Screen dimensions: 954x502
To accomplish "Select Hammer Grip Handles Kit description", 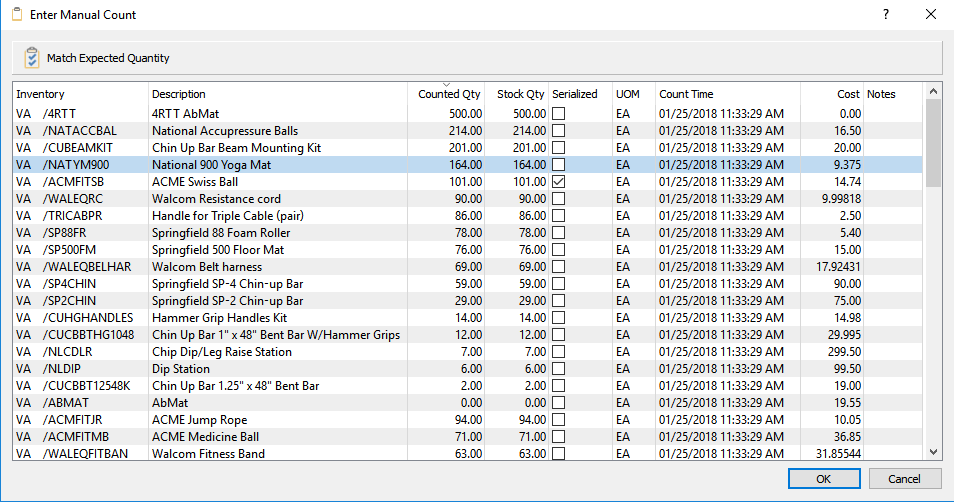I will (x=220, y=318).
